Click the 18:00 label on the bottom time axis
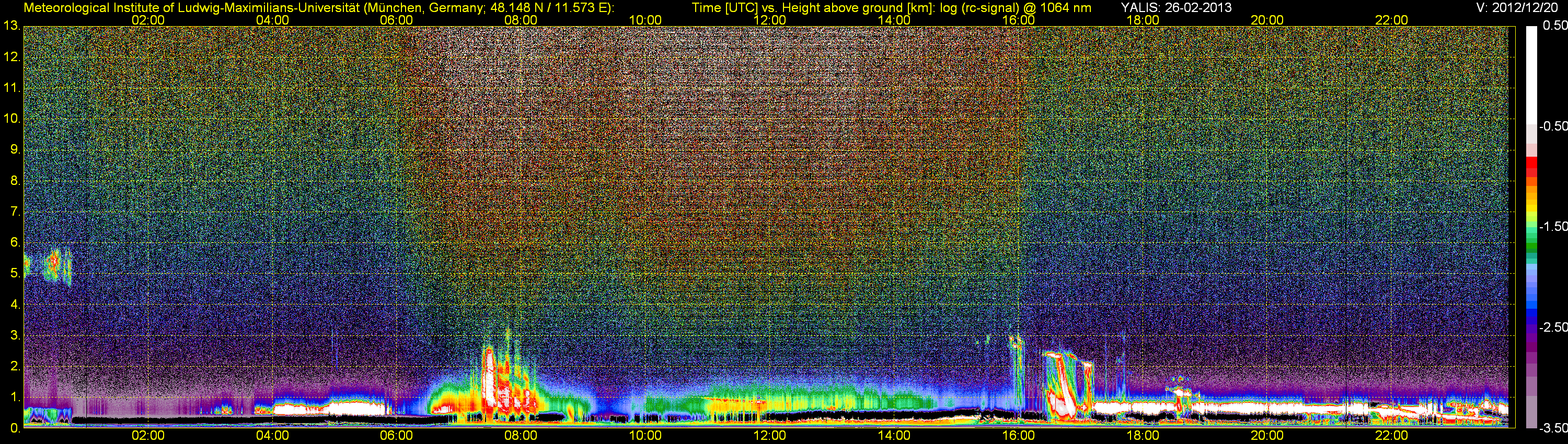Screen dimensions: 1568x444 point(1143,436)
